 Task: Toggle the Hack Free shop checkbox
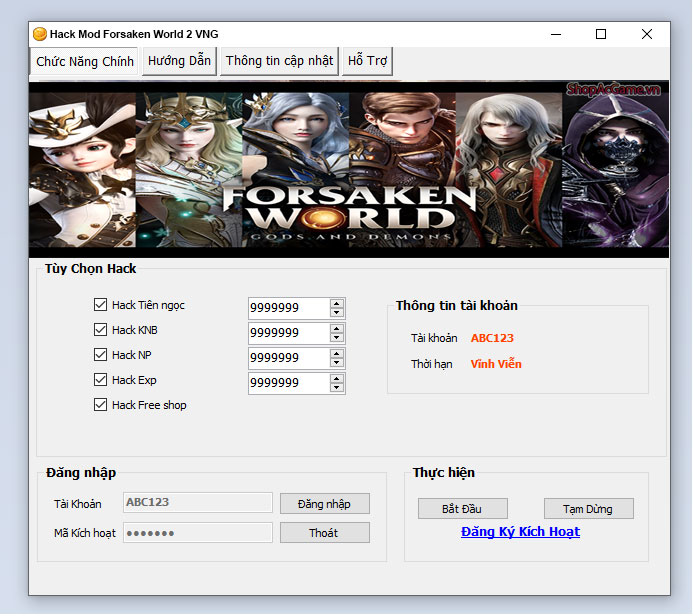(100, 405)
